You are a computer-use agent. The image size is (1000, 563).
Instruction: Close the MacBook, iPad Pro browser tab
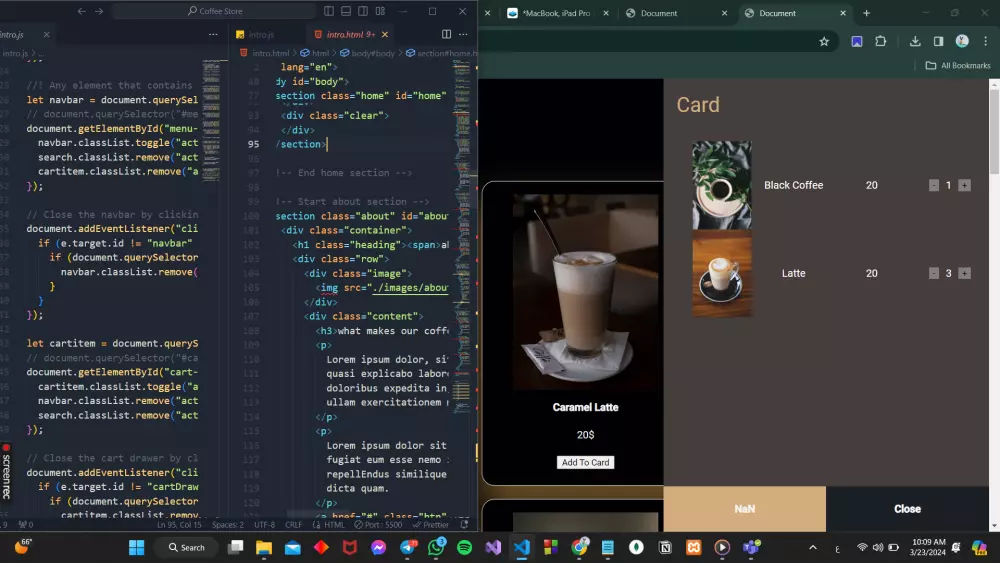[606, 13]
